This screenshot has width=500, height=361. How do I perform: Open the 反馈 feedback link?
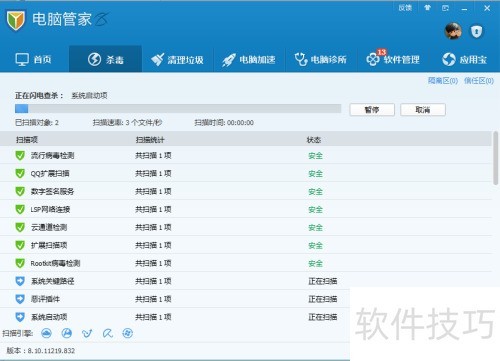click(405, 8)
